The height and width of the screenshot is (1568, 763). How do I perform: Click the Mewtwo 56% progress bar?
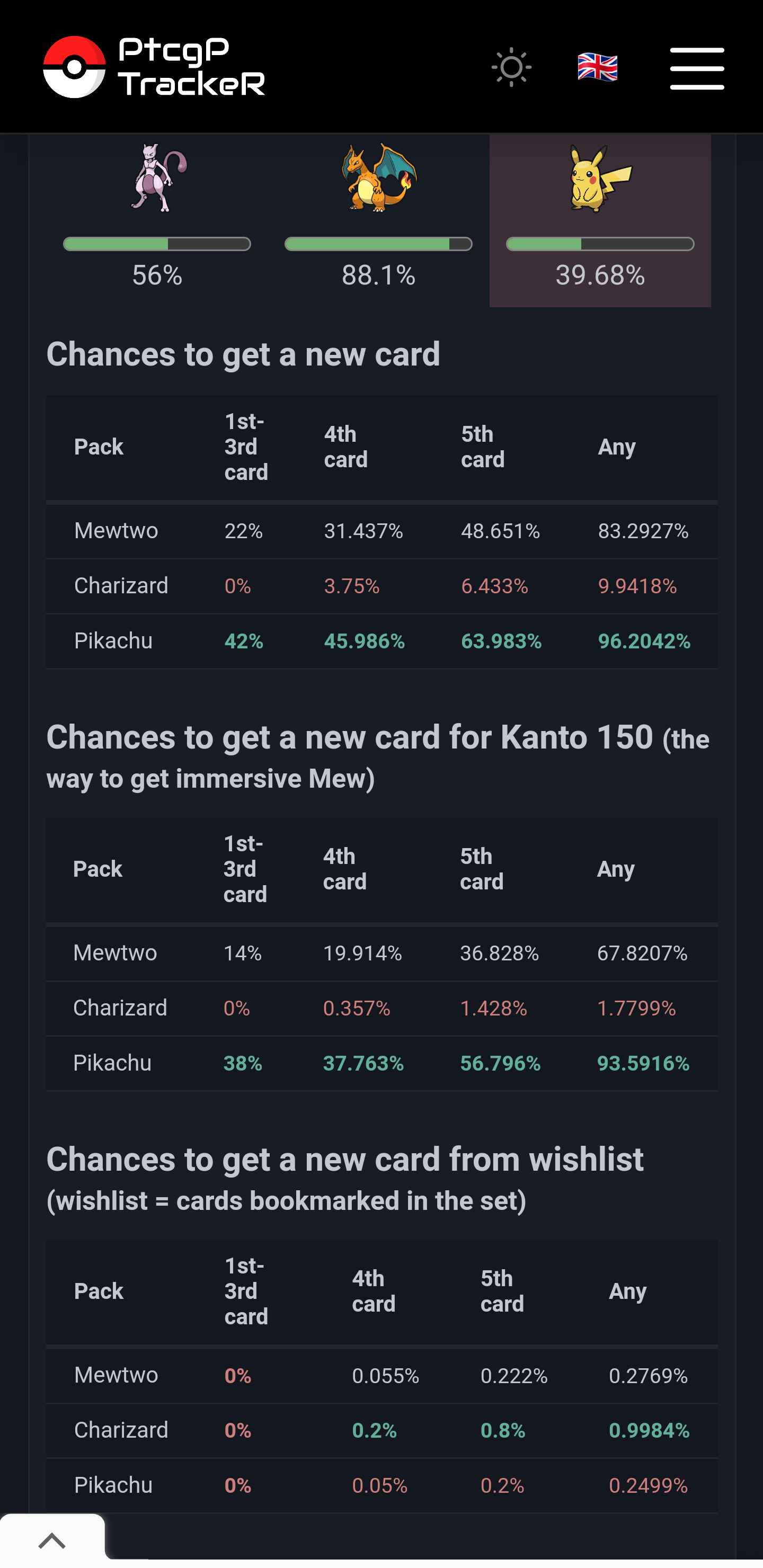point(157,244)
